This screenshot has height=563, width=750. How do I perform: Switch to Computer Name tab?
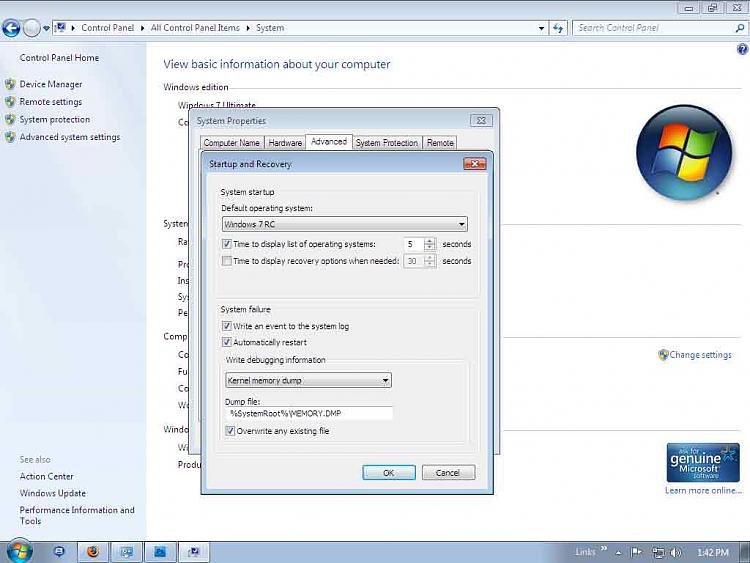231,143
